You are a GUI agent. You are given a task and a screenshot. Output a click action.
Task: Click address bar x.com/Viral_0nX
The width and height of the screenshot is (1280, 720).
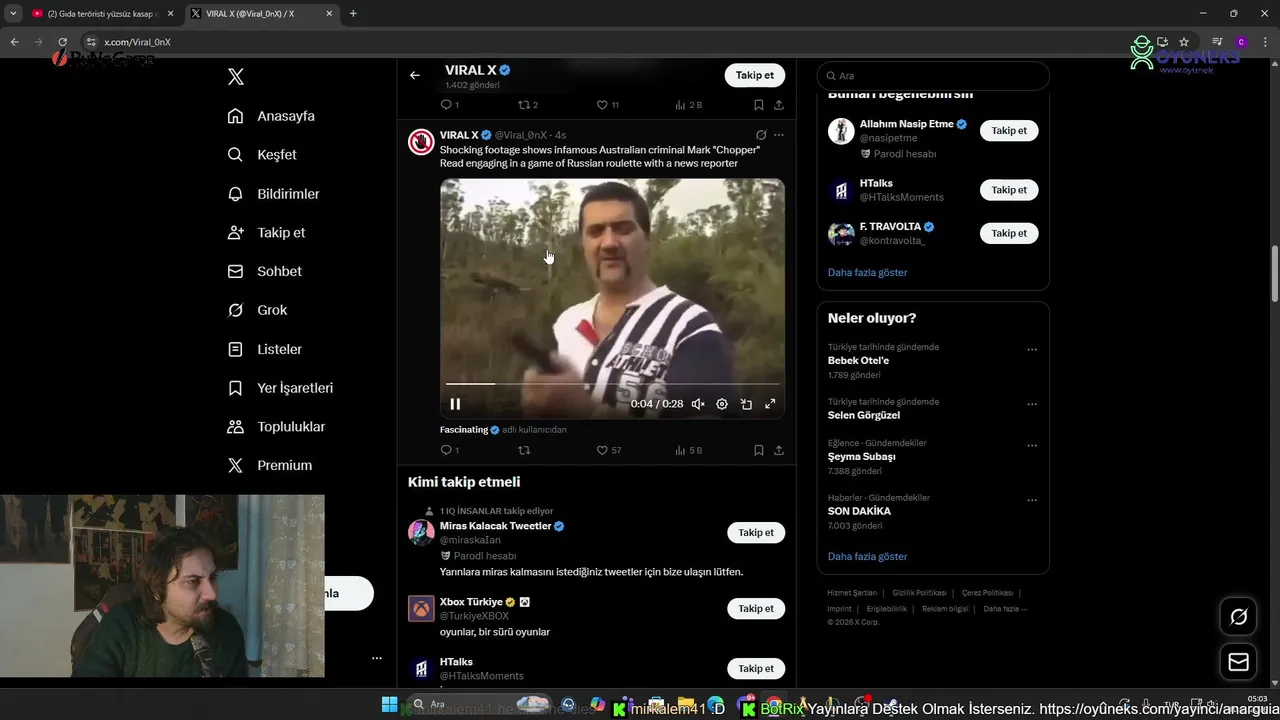point(137,42)
